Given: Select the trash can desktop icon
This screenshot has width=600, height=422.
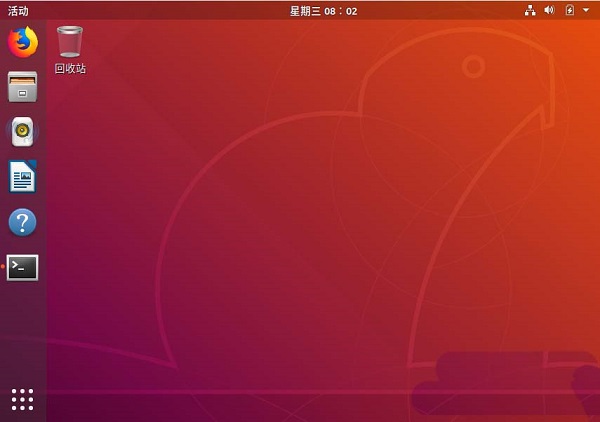Looking at the screenshot, I should 70,42.
